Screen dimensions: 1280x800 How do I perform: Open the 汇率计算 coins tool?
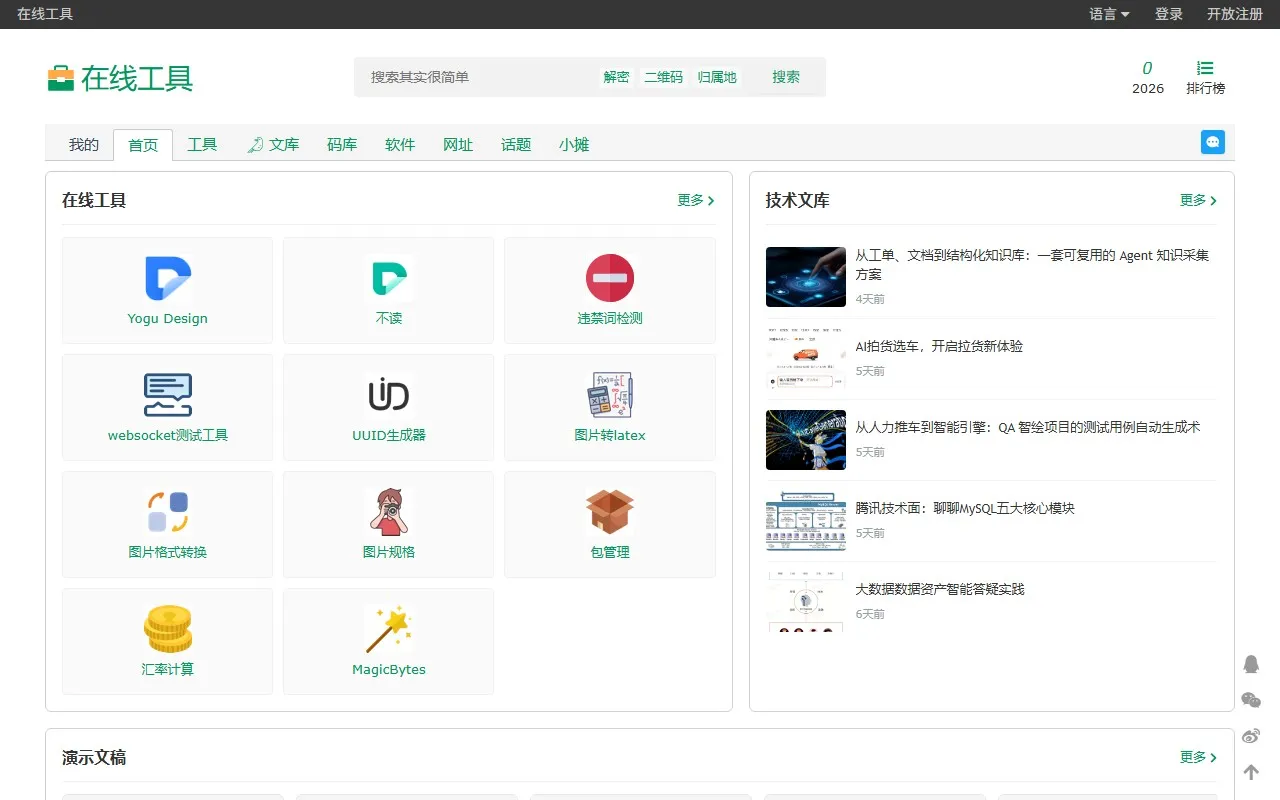(x=167, y=641)
